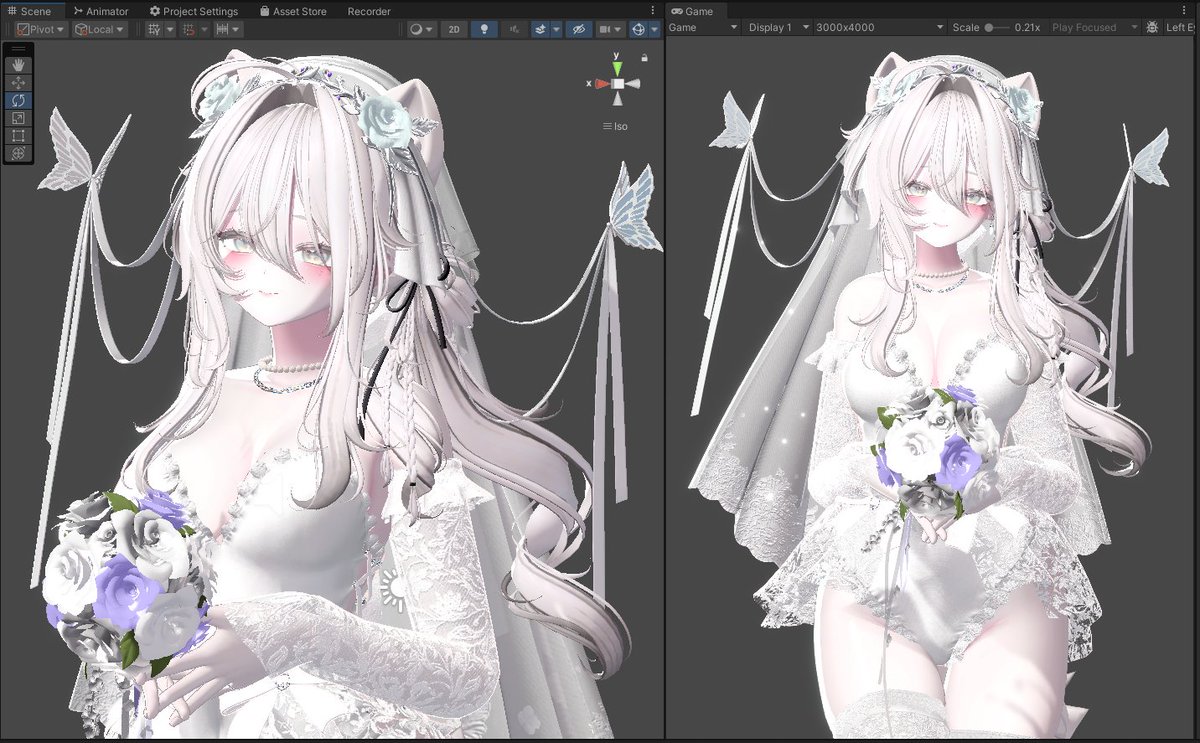Toggle scene audio mute

[x=514, y=29]
